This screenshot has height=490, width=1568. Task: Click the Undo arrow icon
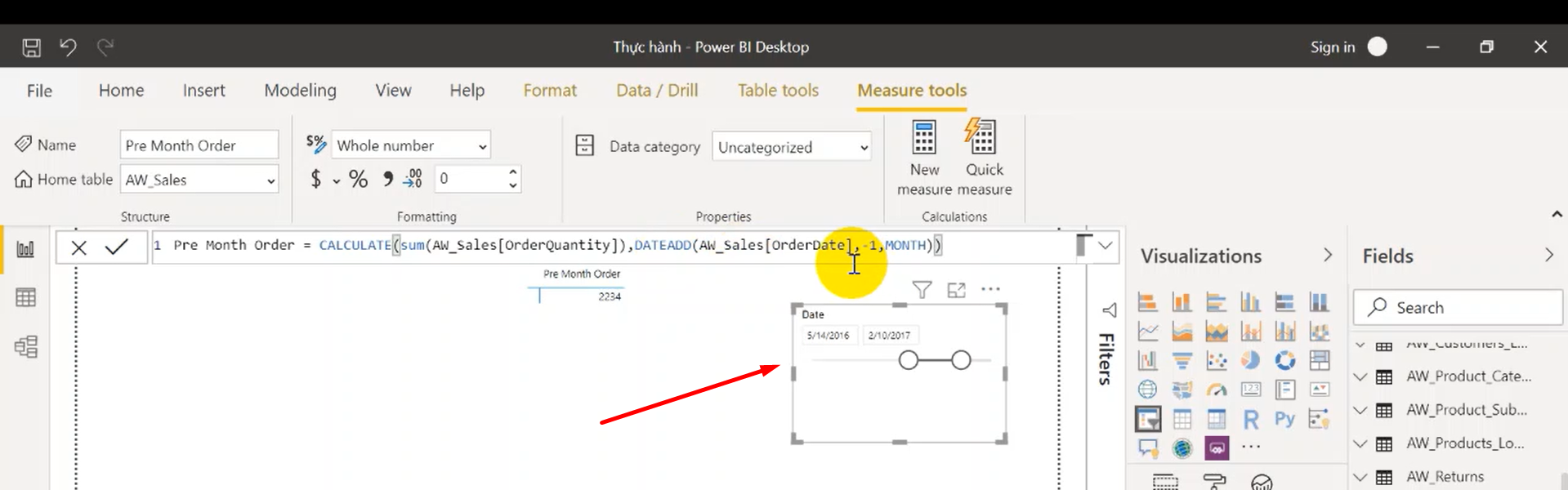68,47
